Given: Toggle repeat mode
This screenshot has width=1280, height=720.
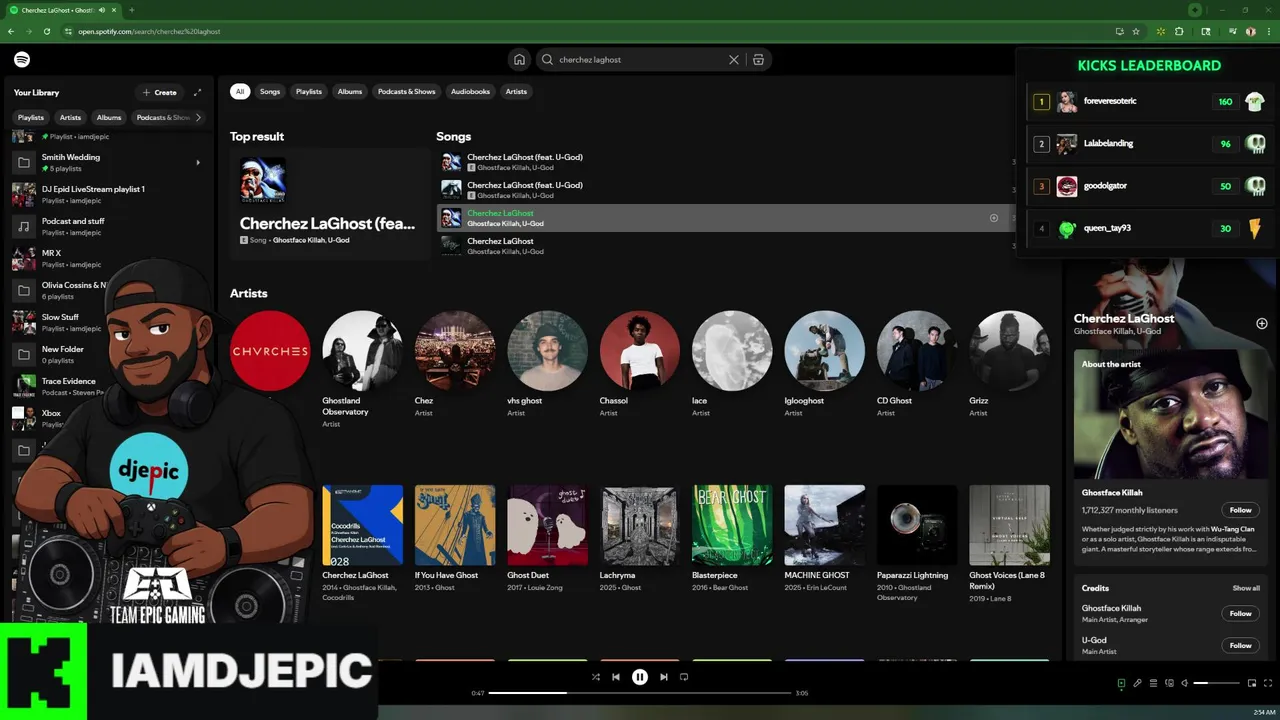Looking at the screenshot, I should point(684,677).
